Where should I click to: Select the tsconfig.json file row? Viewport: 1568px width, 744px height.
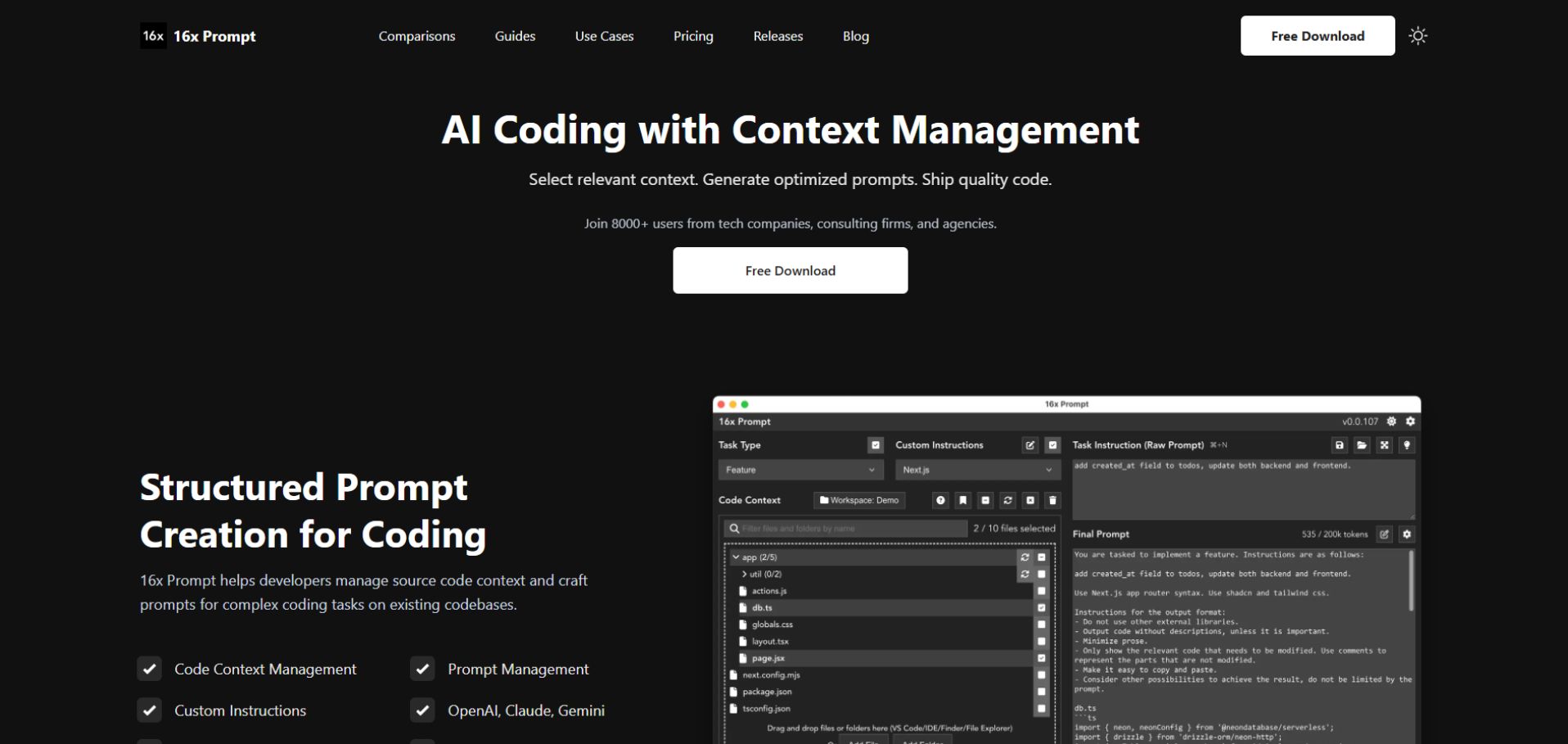(x=881, y=709)
